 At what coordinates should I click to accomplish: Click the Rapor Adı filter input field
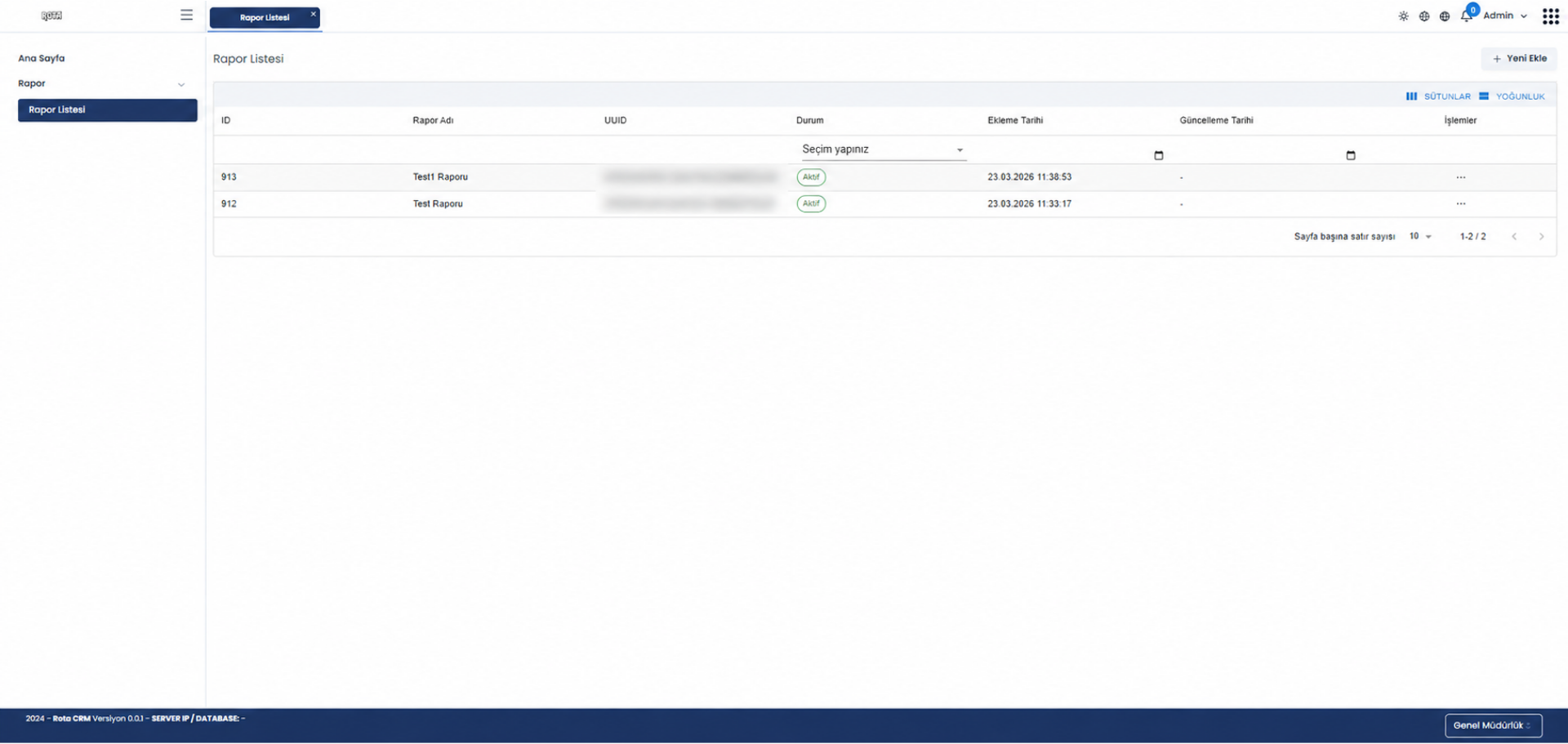point(501,150)
